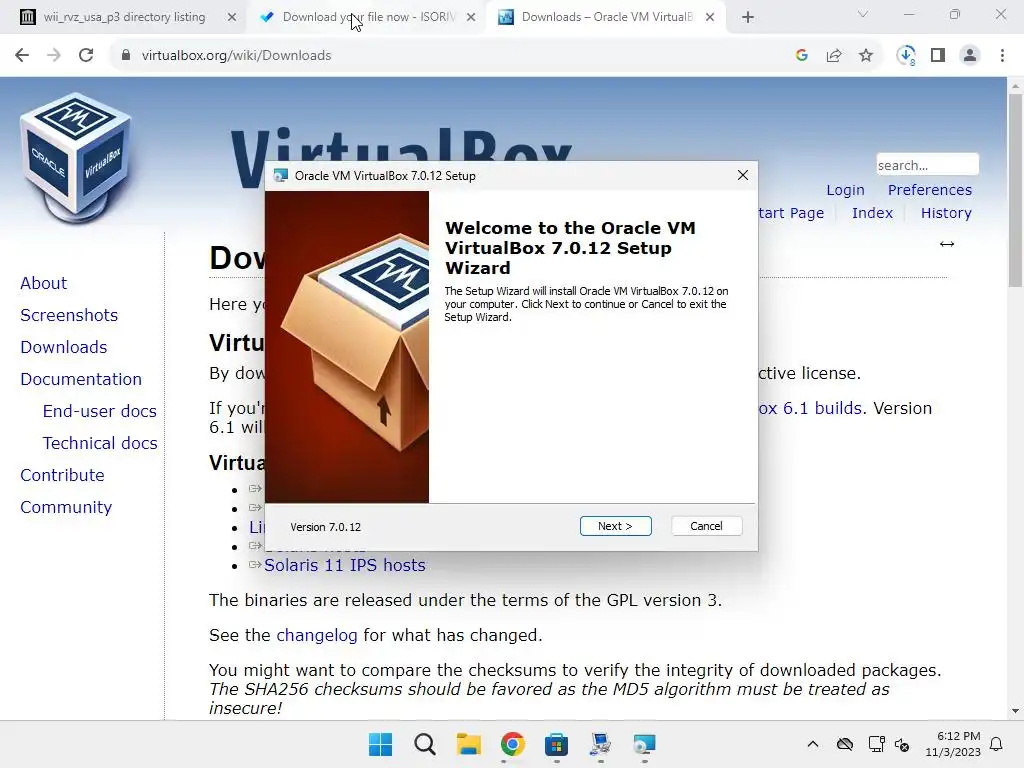The height and width of the screenshot is (768, 1024).
Task: Bookmark this page with star icon
Action: click(x=866, y=56)
